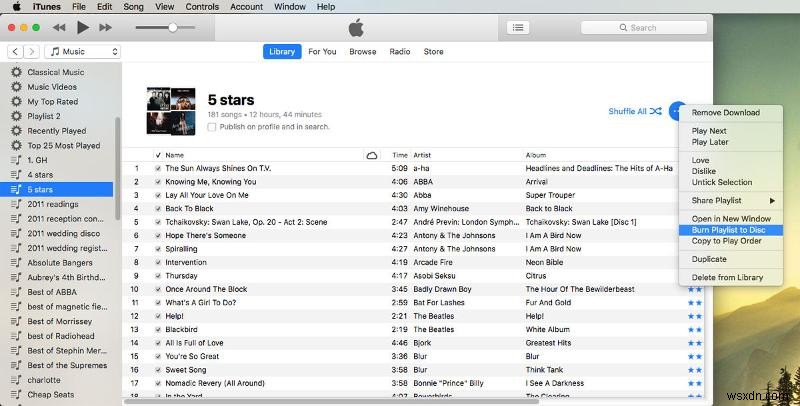Open the Music media type dropdown

(83, 52)
